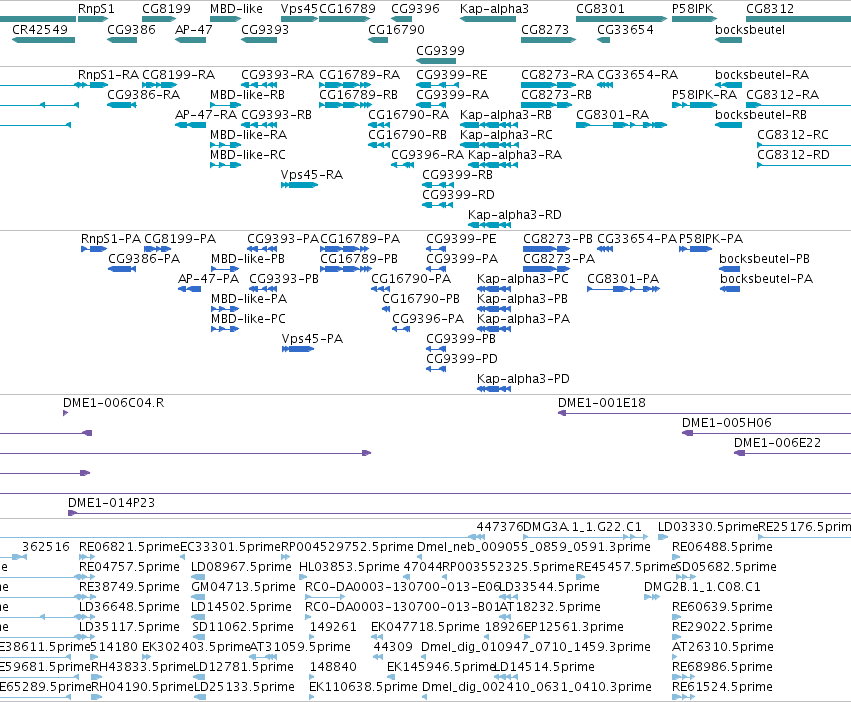This screenshot has height=702, width=851.
Task: Select the DME1-006C04.R clone label
Action: coord(113,402)
